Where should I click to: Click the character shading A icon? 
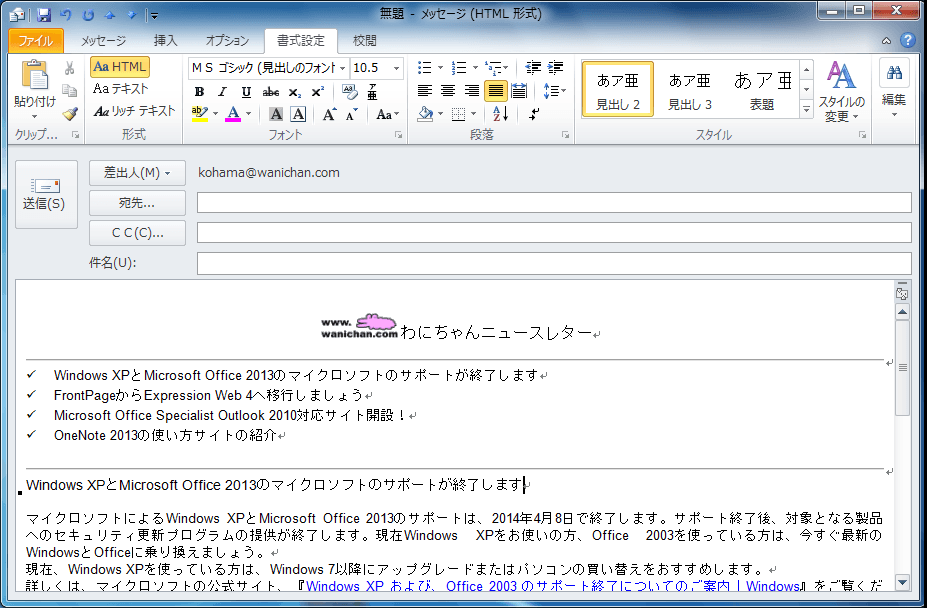tap(275, 114)
